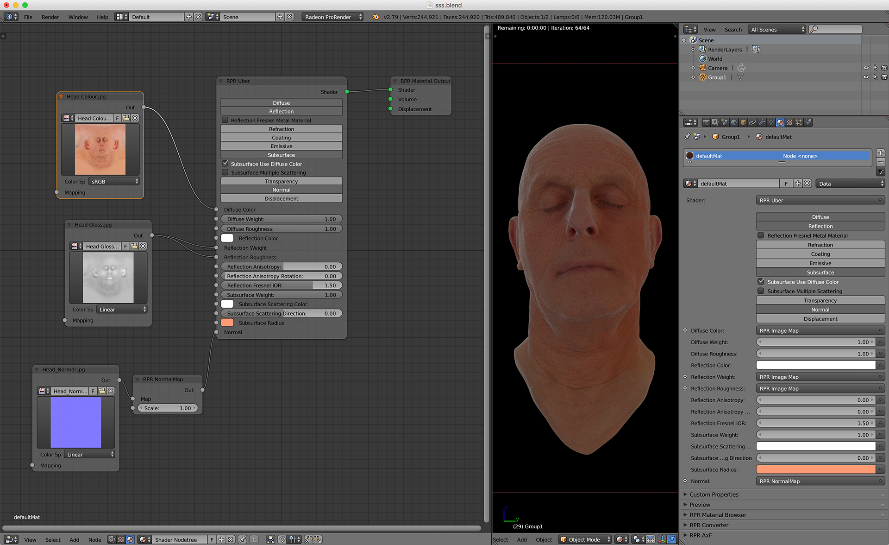889x545 pixels.
Task: Click the pin icon in Properties breadcrumb
Action: coord(688,137)
